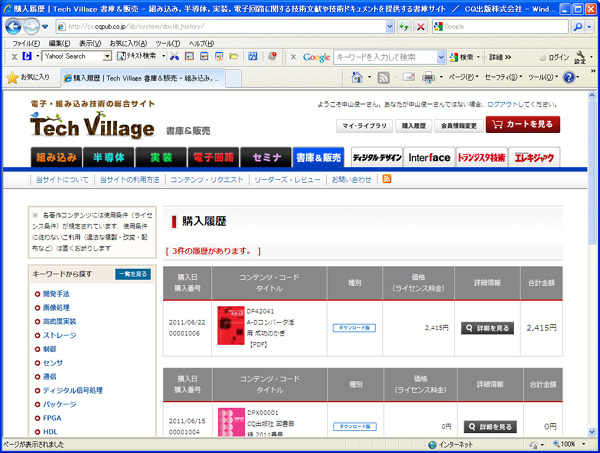Open the 画像処理 keyword link in sidebar
Screen dimensions: 600x453
click(57, 307)
